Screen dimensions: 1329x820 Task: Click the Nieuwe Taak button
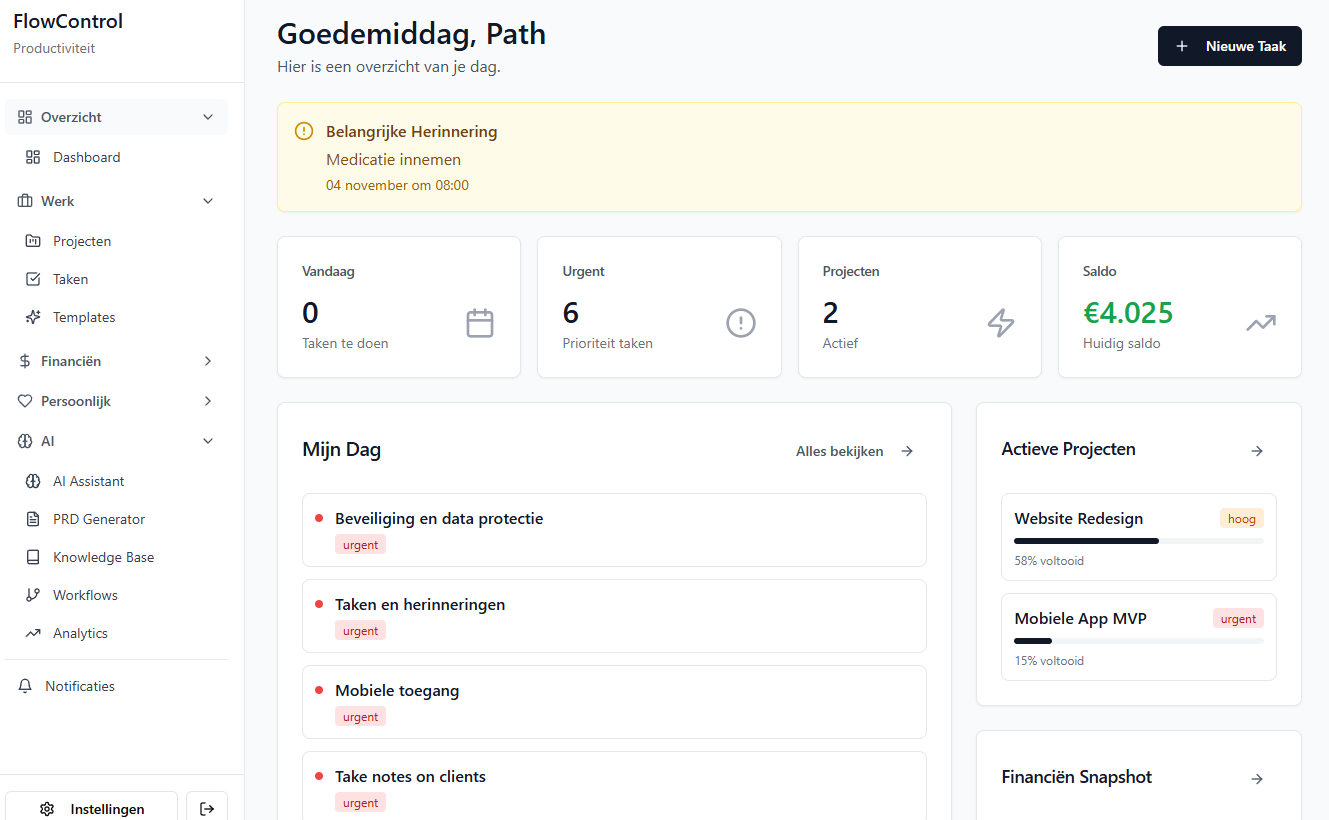tap(1229, 46)
